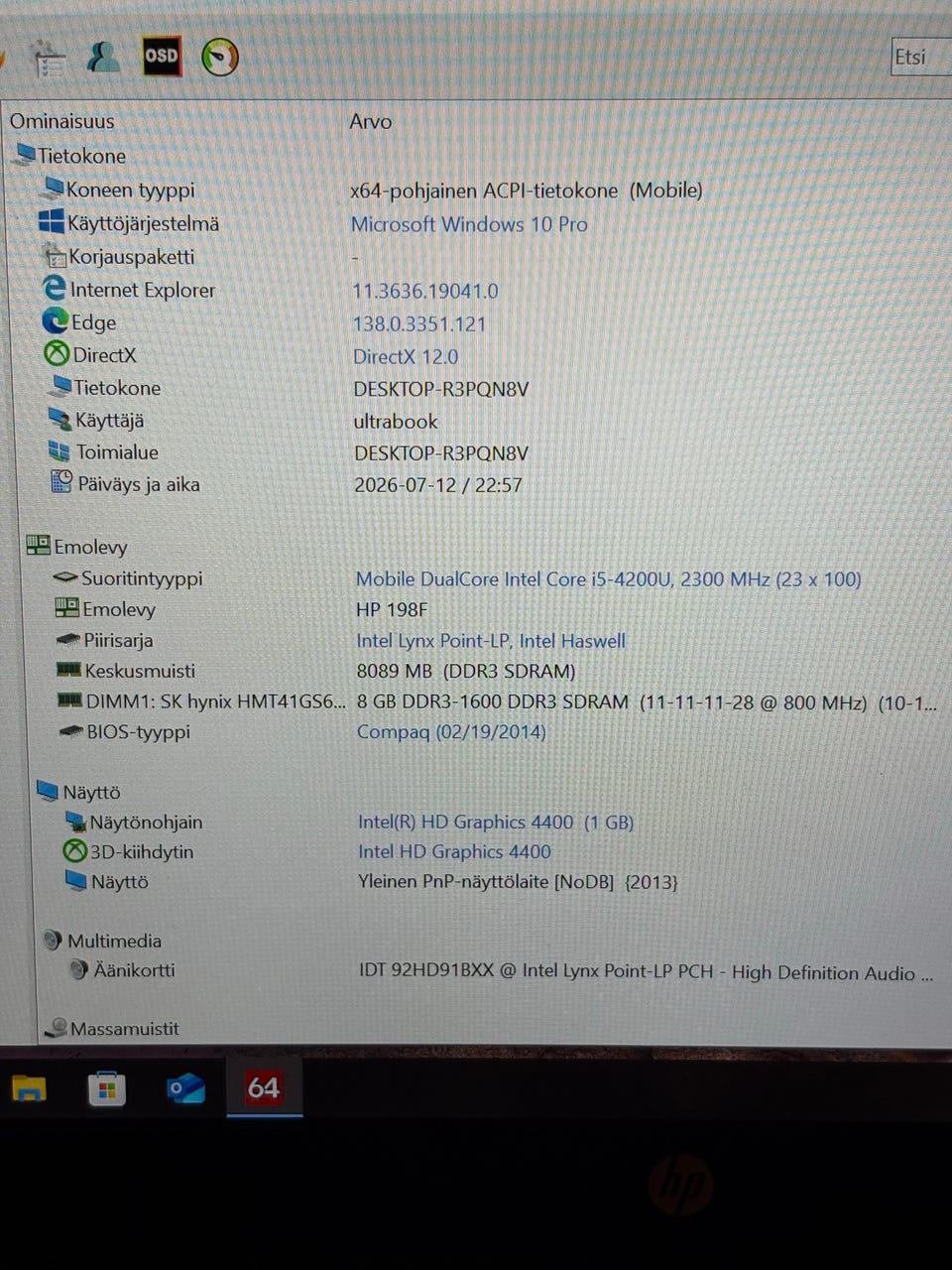Viewport: 952px width, 1270px height.
Task: Click the Käyttöjärjestelmä Windows logo icon
Action: 52,222
